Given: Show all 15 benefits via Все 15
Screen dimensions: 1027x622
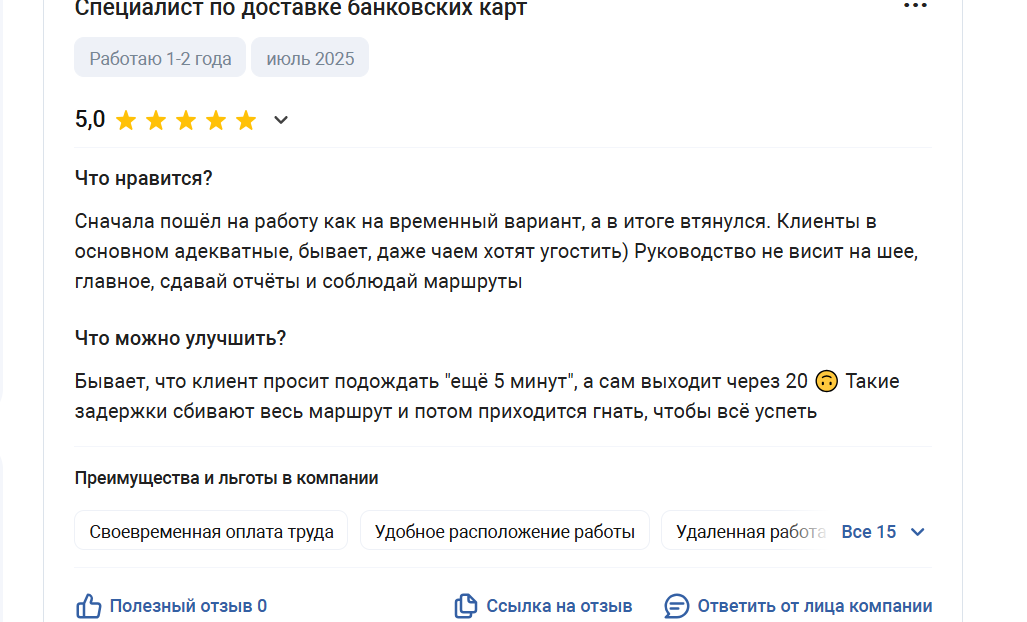Looking at the screenshot, I should tap(868, 532).
